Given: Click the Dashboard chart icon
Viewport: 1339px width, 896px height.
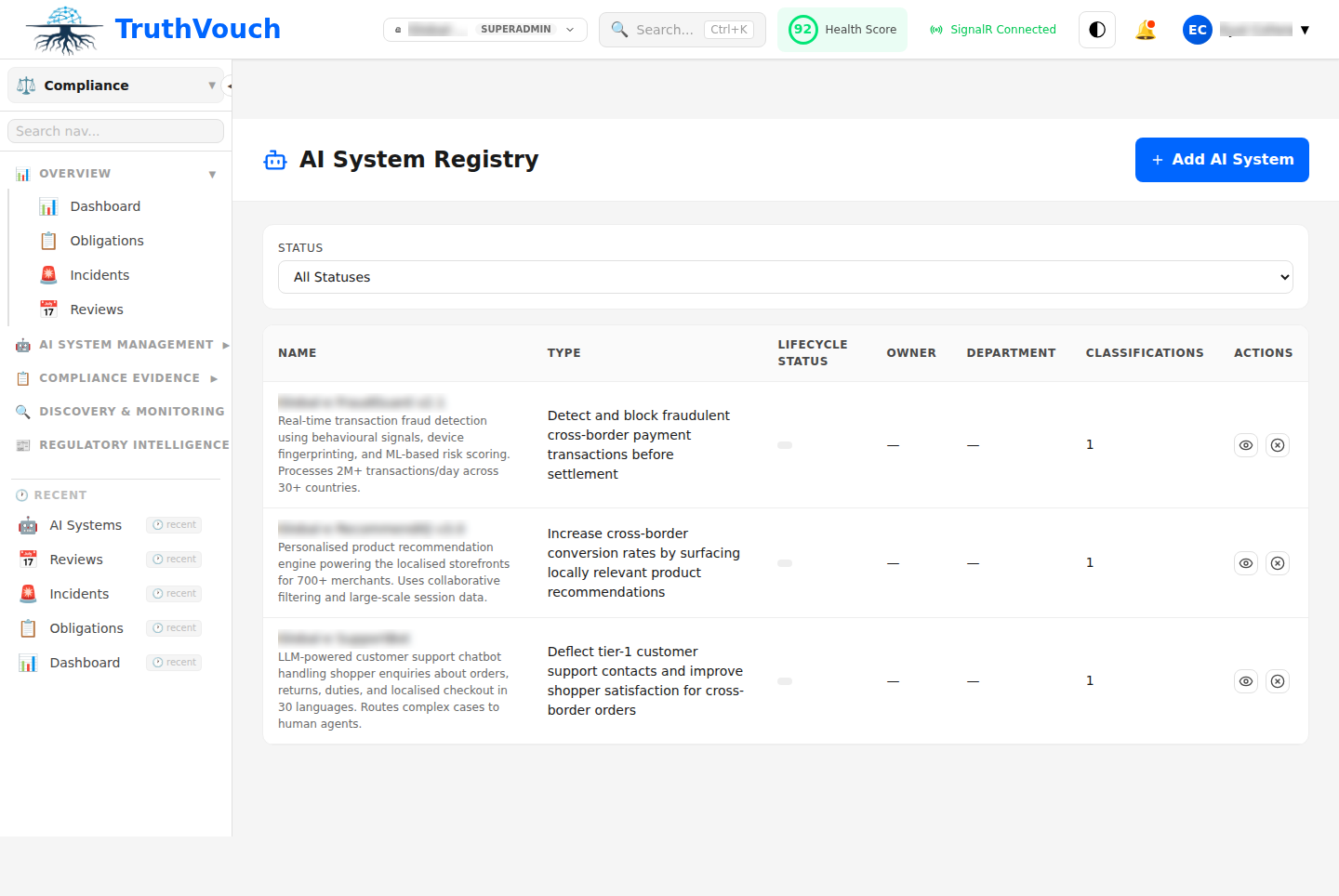Looking at the screenshot, I should click(48, 205).
